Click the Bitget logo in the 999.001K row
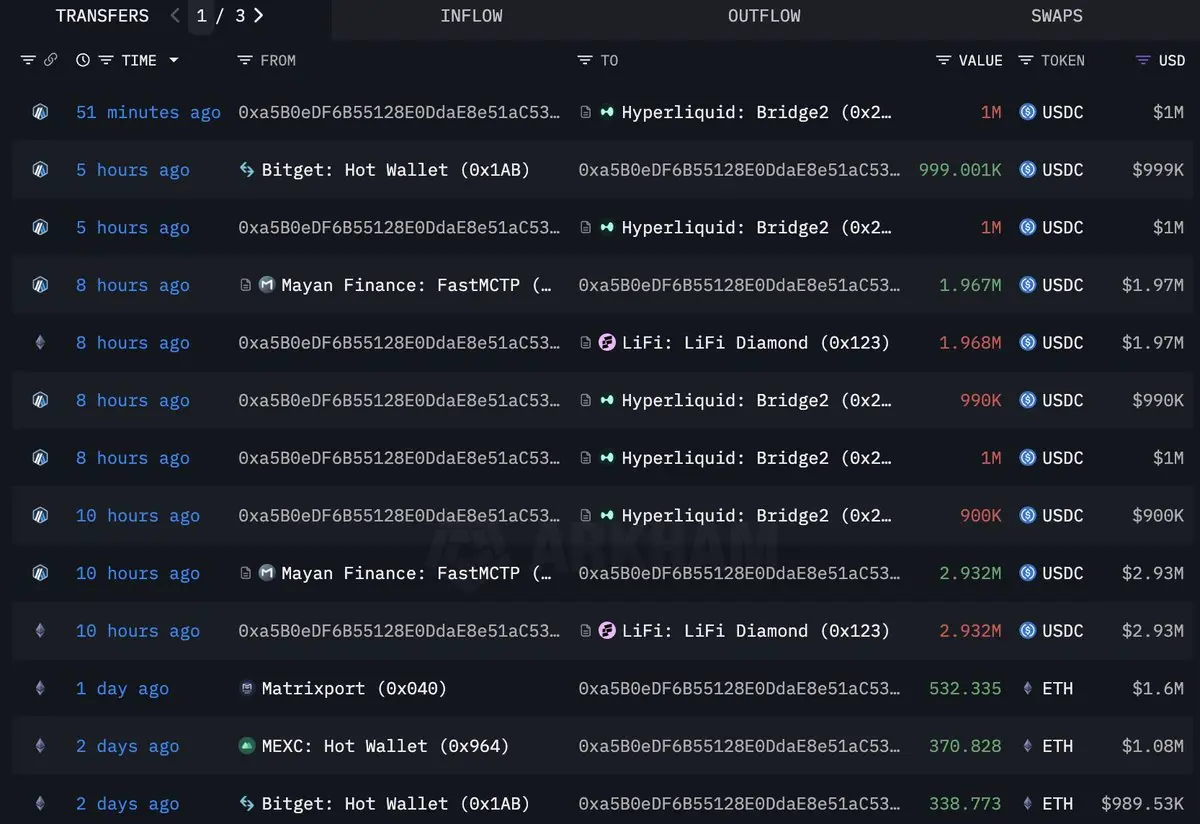This screenshot has width=1200, height=824. (x=246, y=170)
